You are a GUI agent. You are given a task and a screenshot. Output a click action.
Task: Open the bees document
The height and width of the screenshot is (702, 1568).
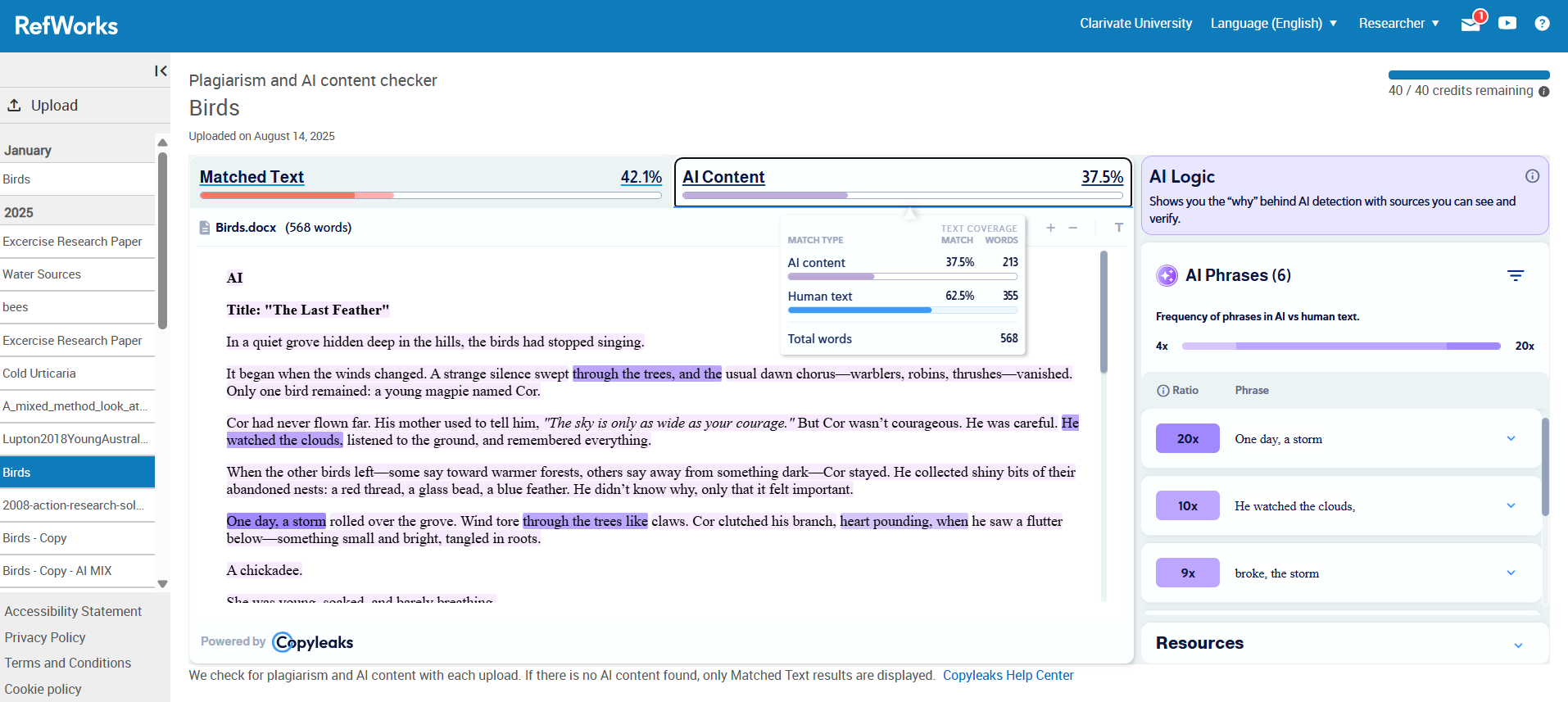tap(77, 307)
